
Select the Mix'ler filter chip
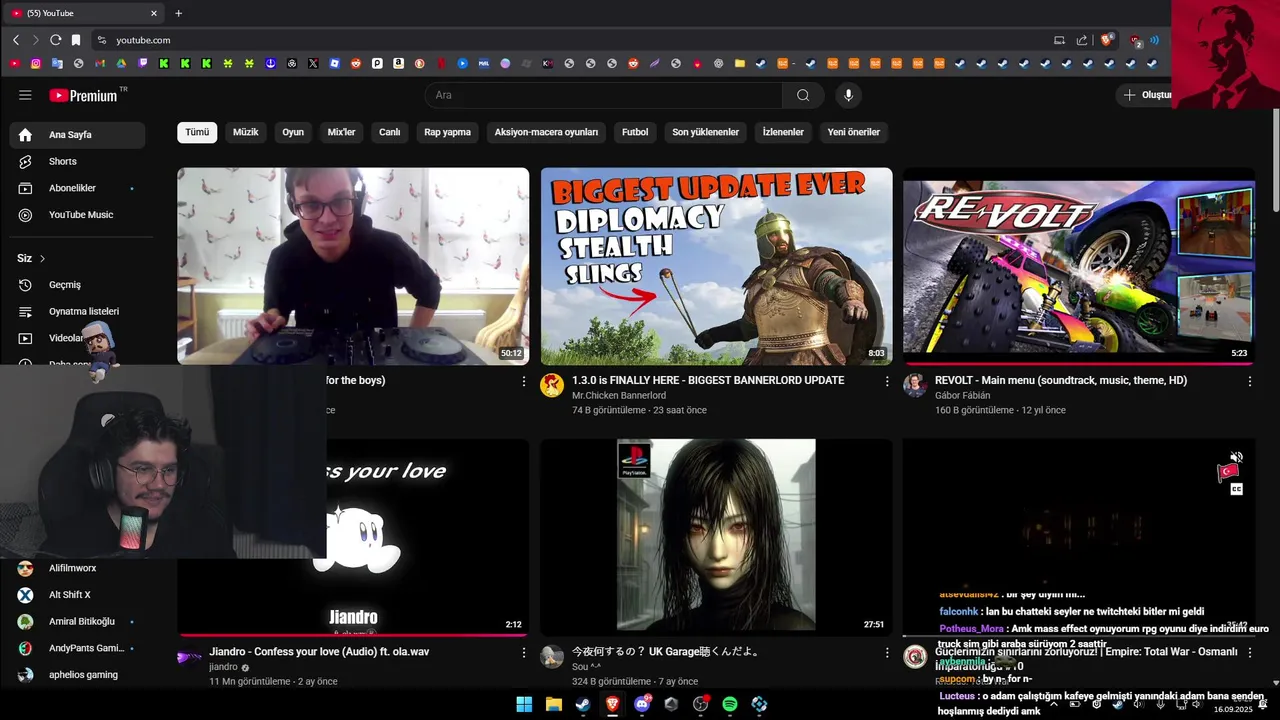pos(341,132)
